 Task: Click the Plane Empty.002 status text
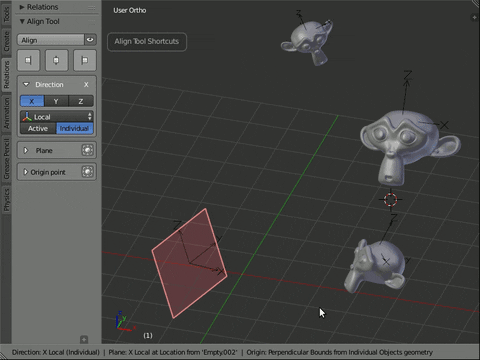pos(173,352)
